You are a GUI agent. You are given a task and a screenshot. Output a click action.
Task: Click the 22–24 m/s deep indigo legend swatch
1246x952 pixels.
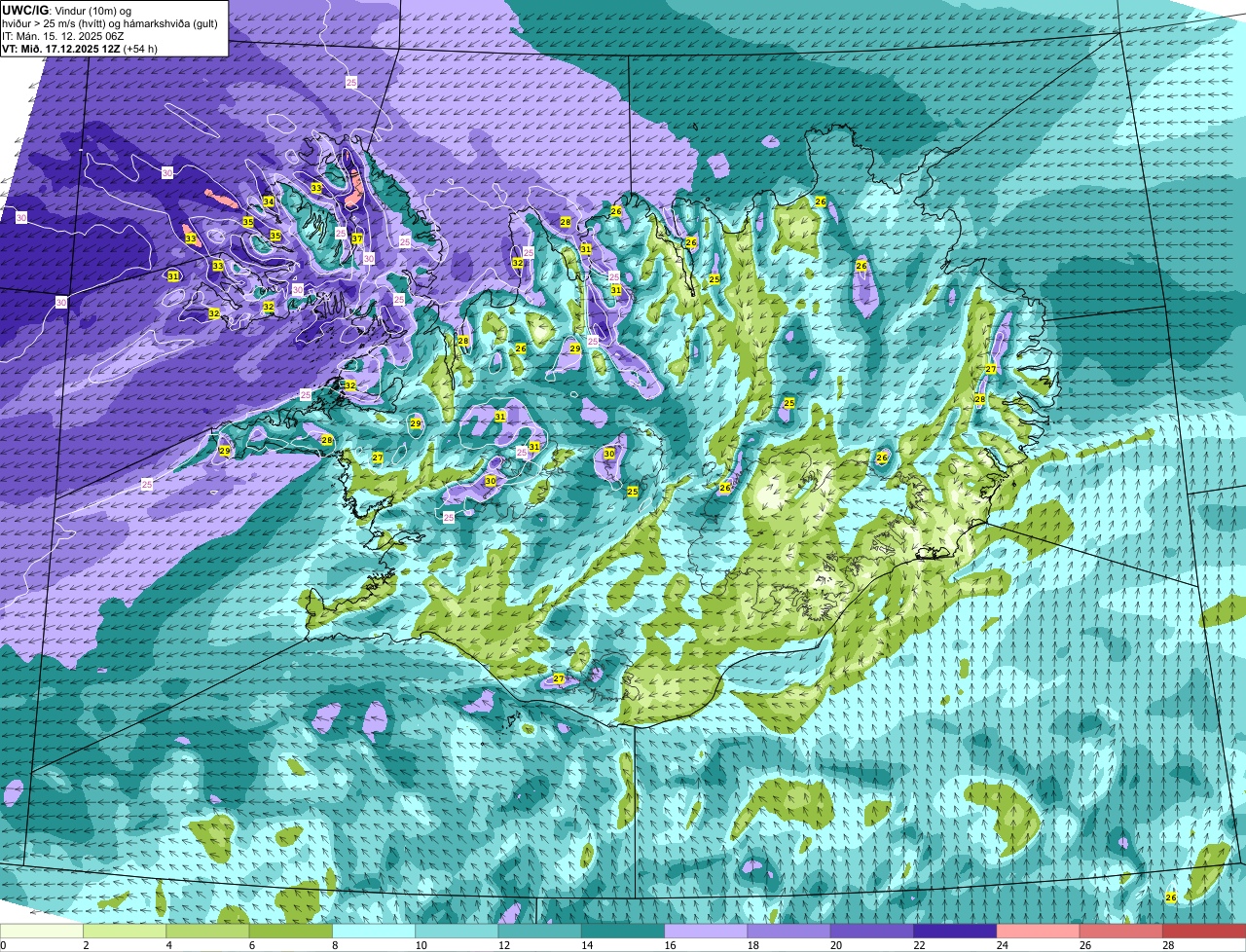click(x=955, y=932)
